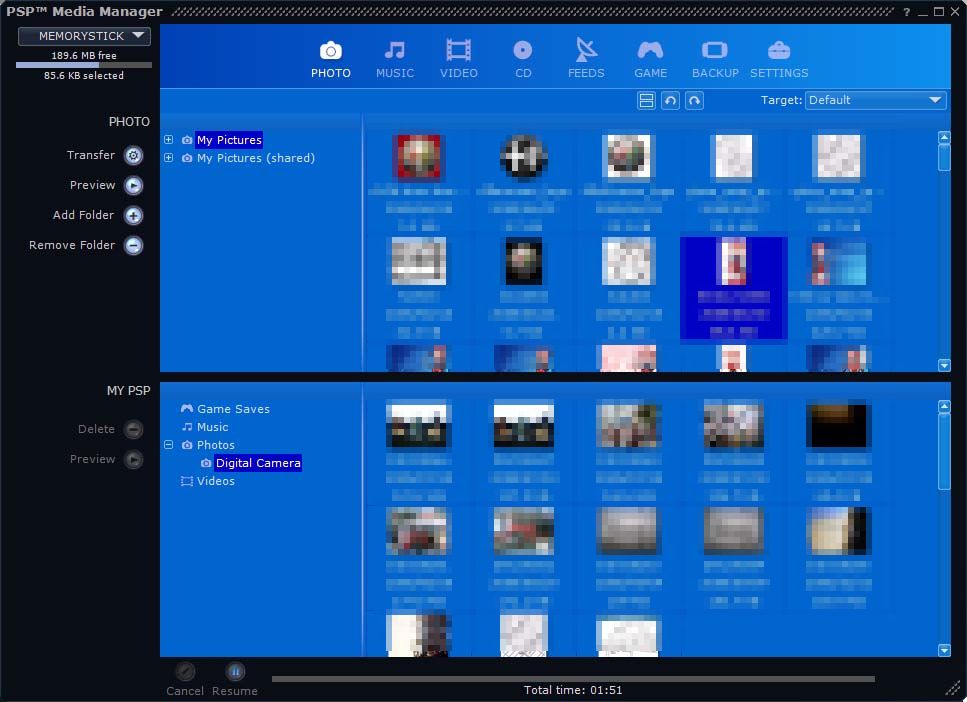Click the Delete icon under MY PSP
The width and height of the screenshot is (967, 702).
pos(133,429)
